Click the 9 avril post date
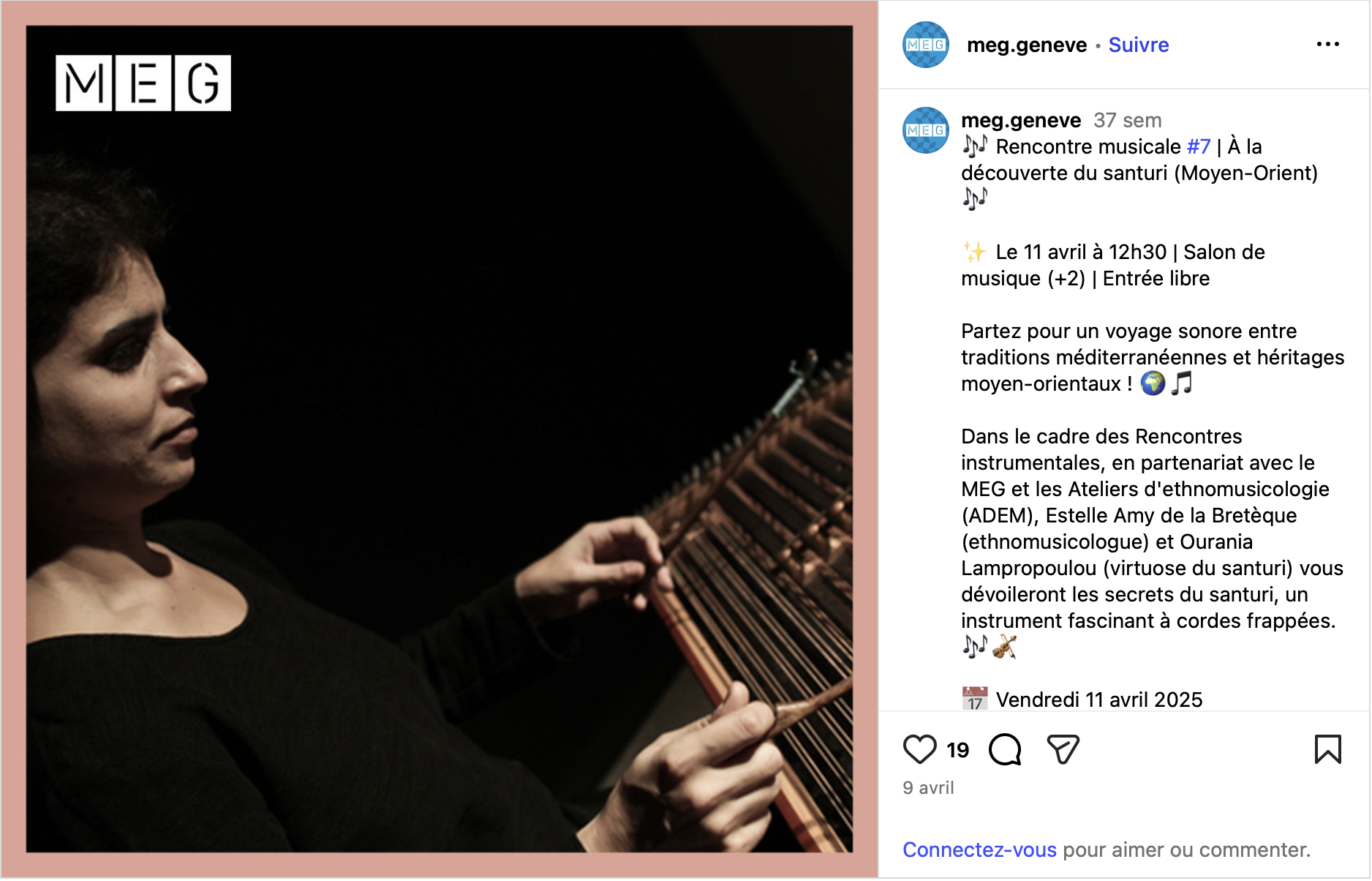Image resolution: width=1372 pixels, height=881 pixels. coord(928,787)
